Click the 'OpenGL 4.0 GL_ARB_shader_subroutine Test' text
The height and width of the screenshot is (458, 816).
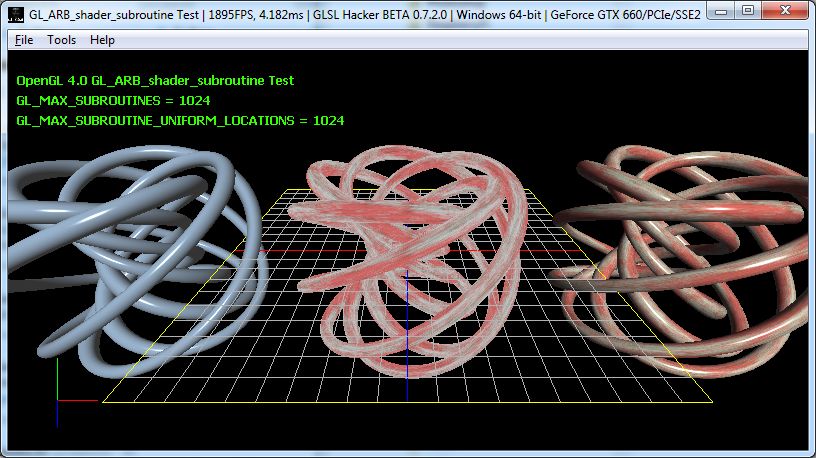coord(155,81)
